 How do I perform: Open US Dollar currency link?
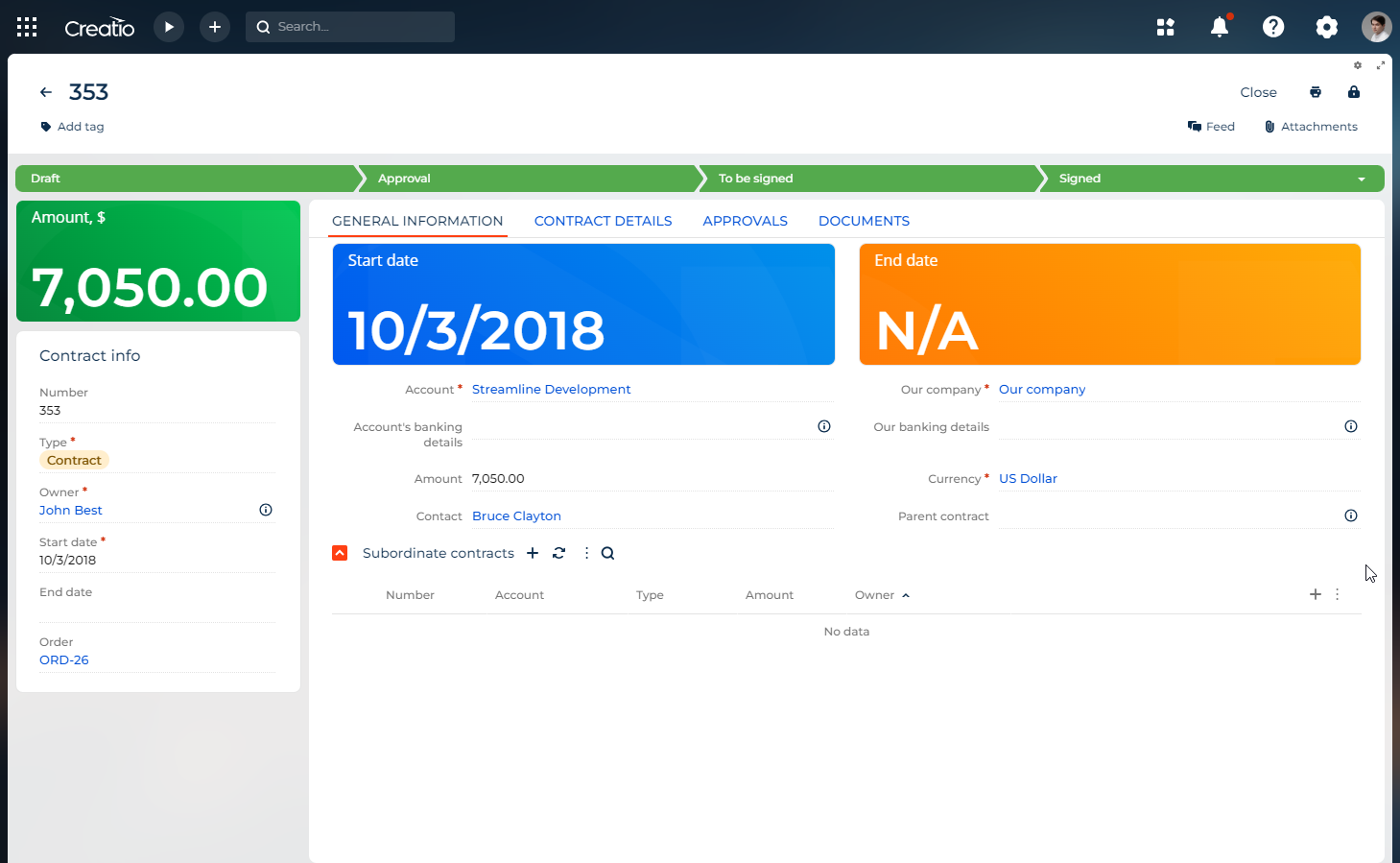pyautogui.click(x=1028, y=478)
